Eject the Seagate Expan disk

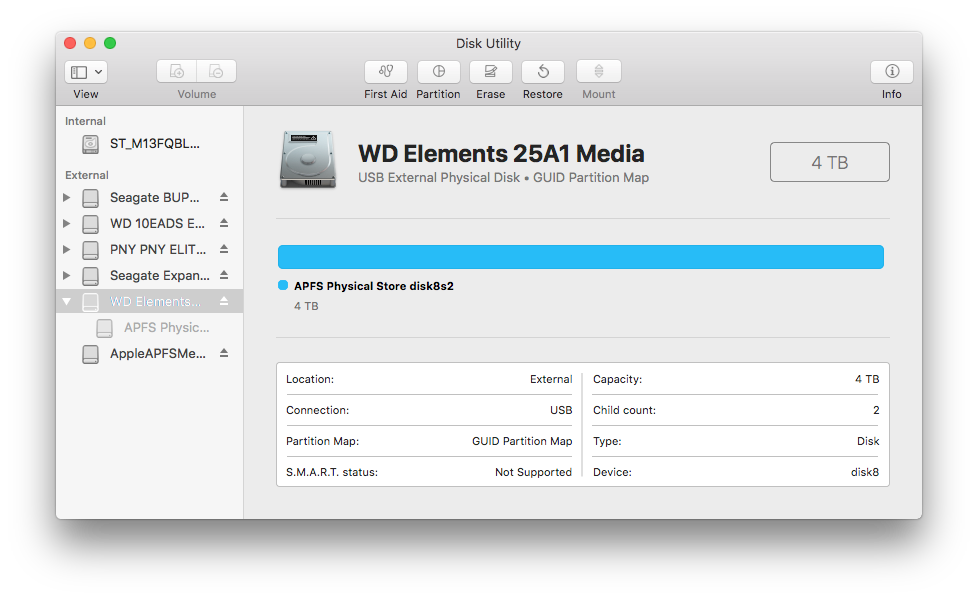(224, 275)
